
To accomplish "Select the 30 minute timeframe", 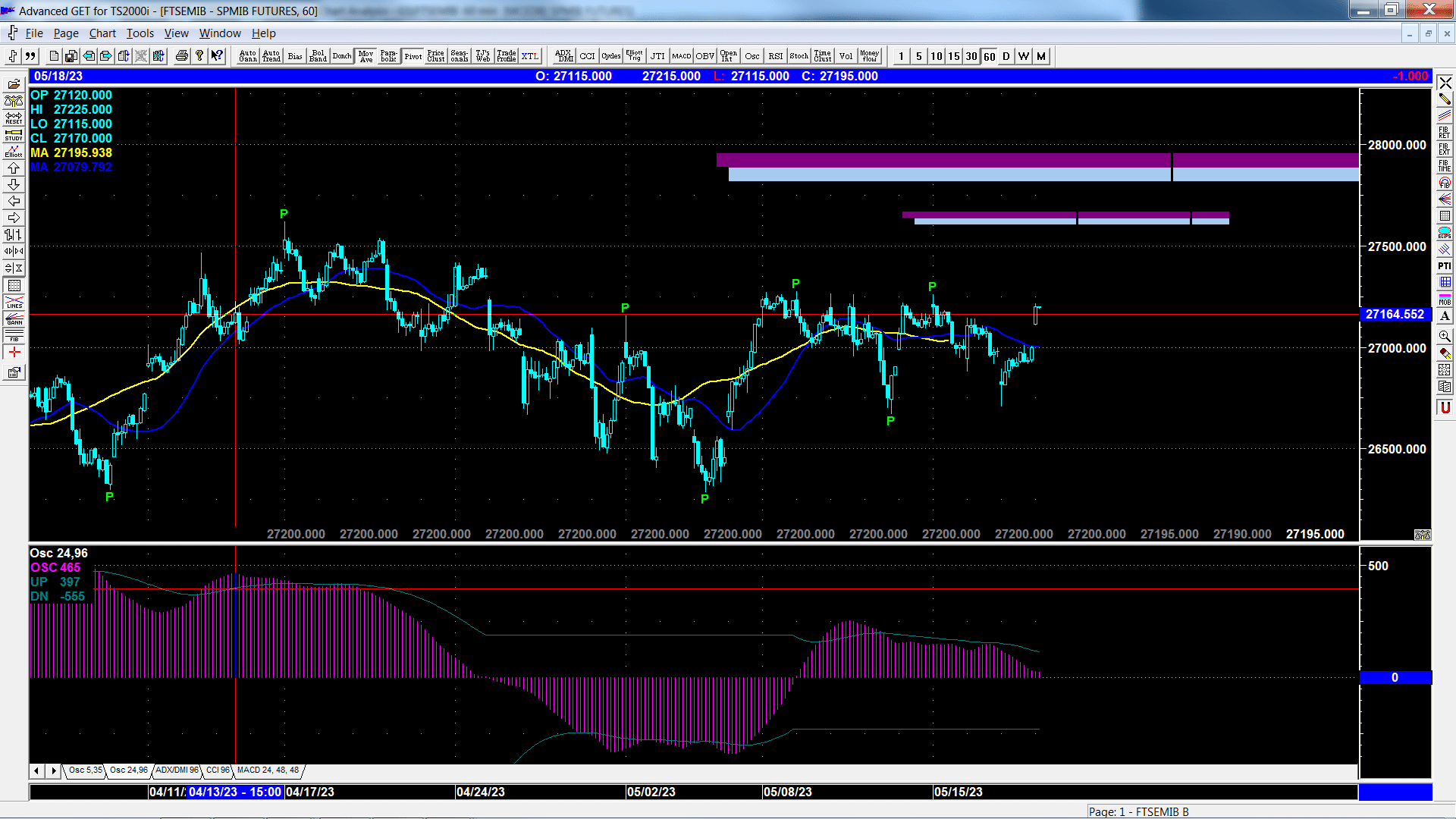I will [x=971, y=56].
